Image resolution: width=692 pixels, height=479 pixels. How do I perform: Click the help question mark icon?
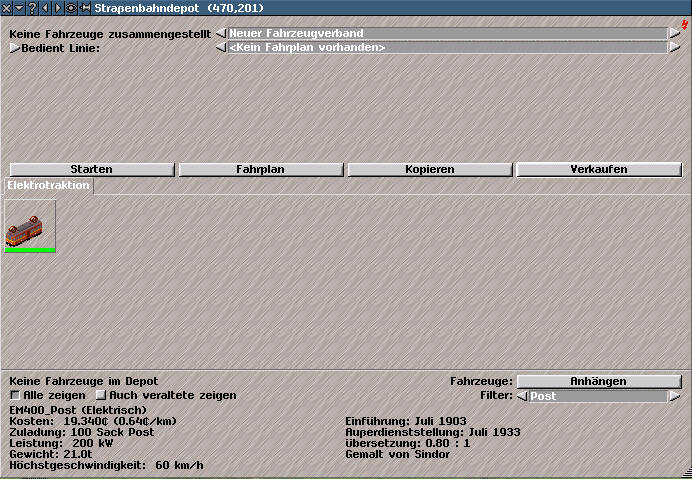point(33,7)
